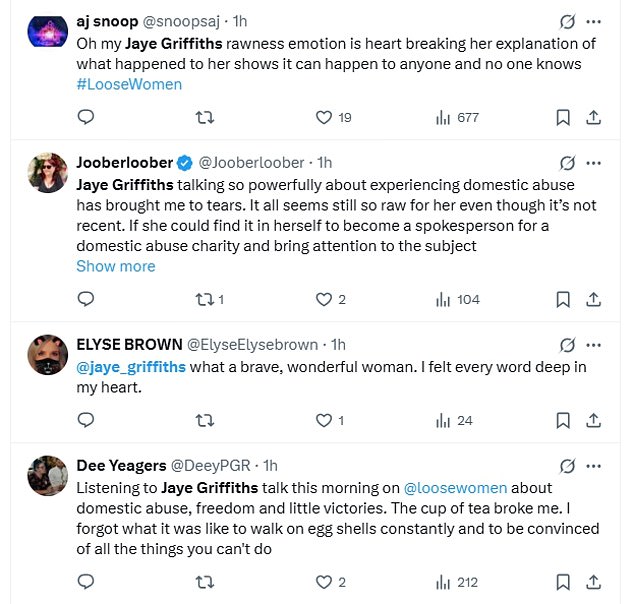Screen dimensions: 634x604
Task: Open the @jaye_griffiths mention link
Action: [131, 367]
